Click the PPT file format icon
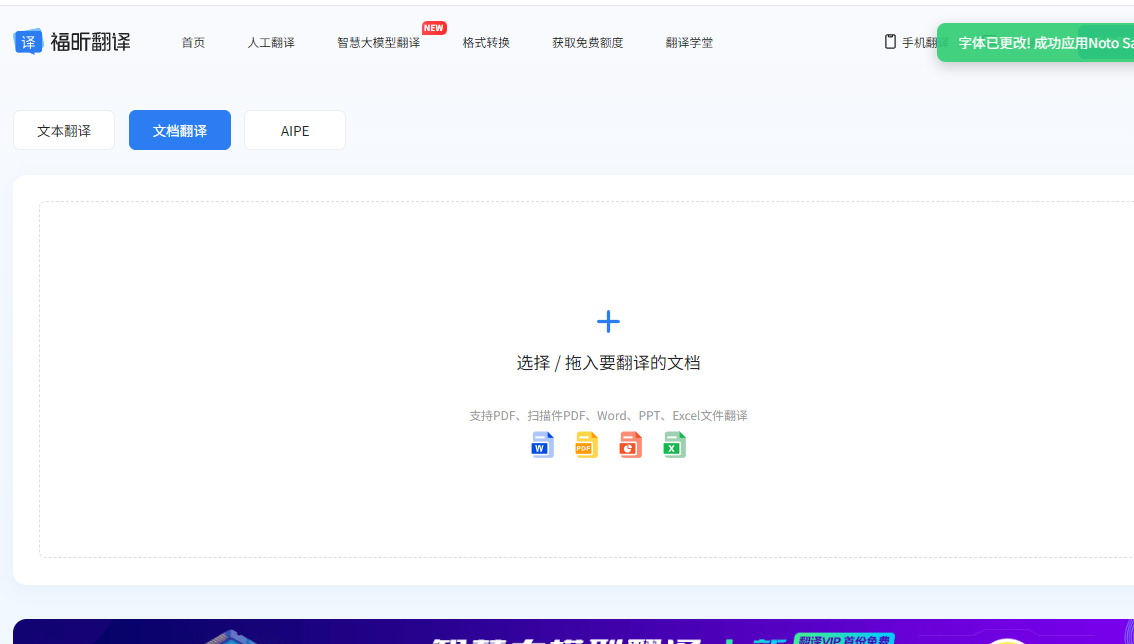Screen dimensions: 1134x644 tap(629, 444)
